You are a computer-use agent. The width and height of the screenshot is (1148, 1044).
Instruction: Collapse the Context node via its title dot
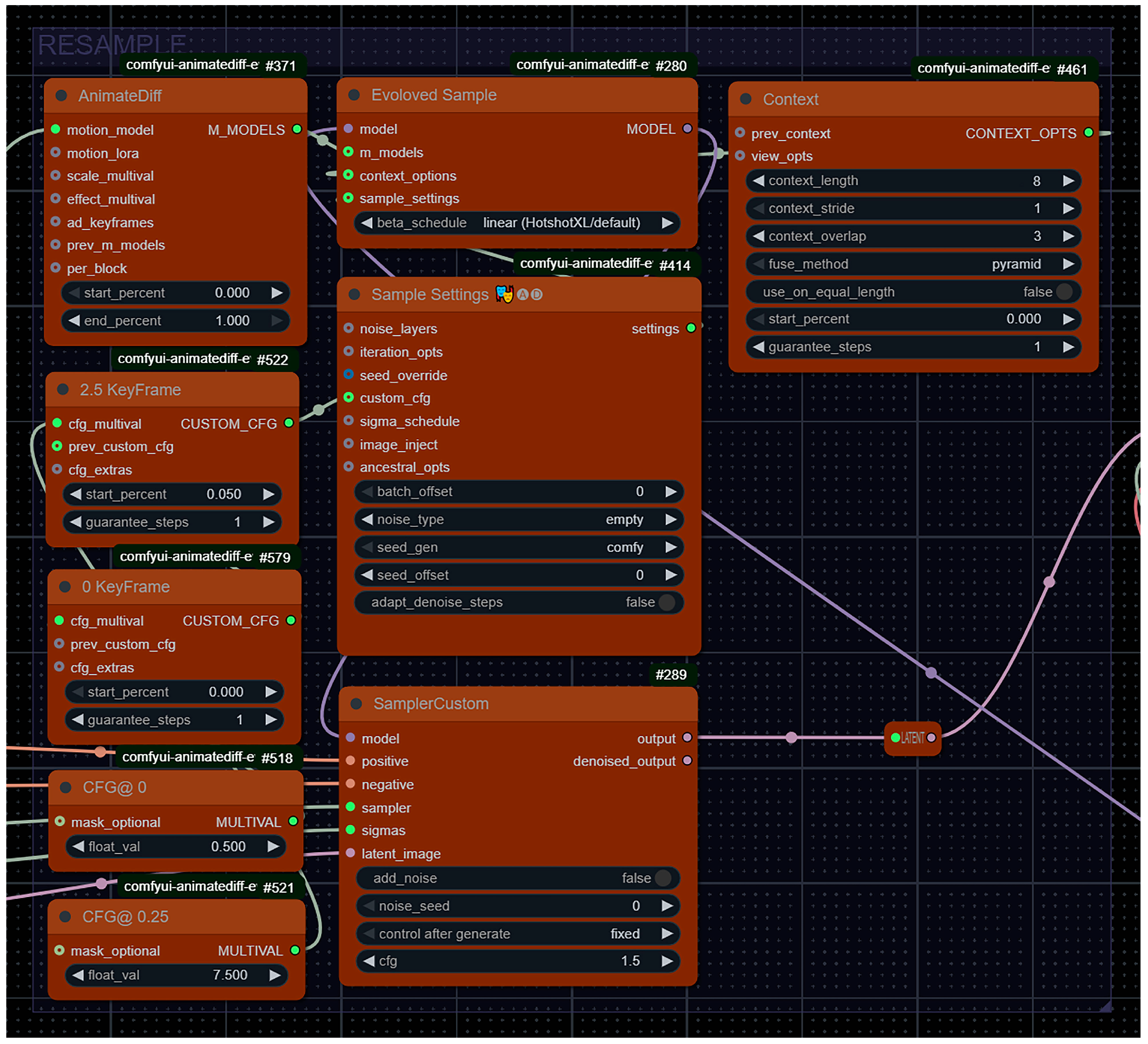pyautogui.click(x=745, y=99)
